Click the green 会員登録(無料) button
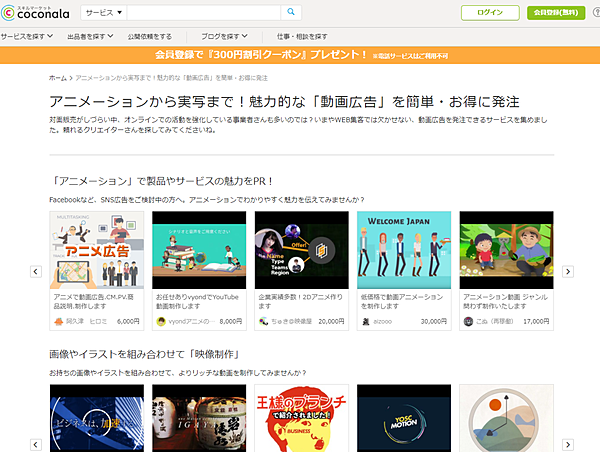Viewport: 600px width, 452px height. coord(555,13)
